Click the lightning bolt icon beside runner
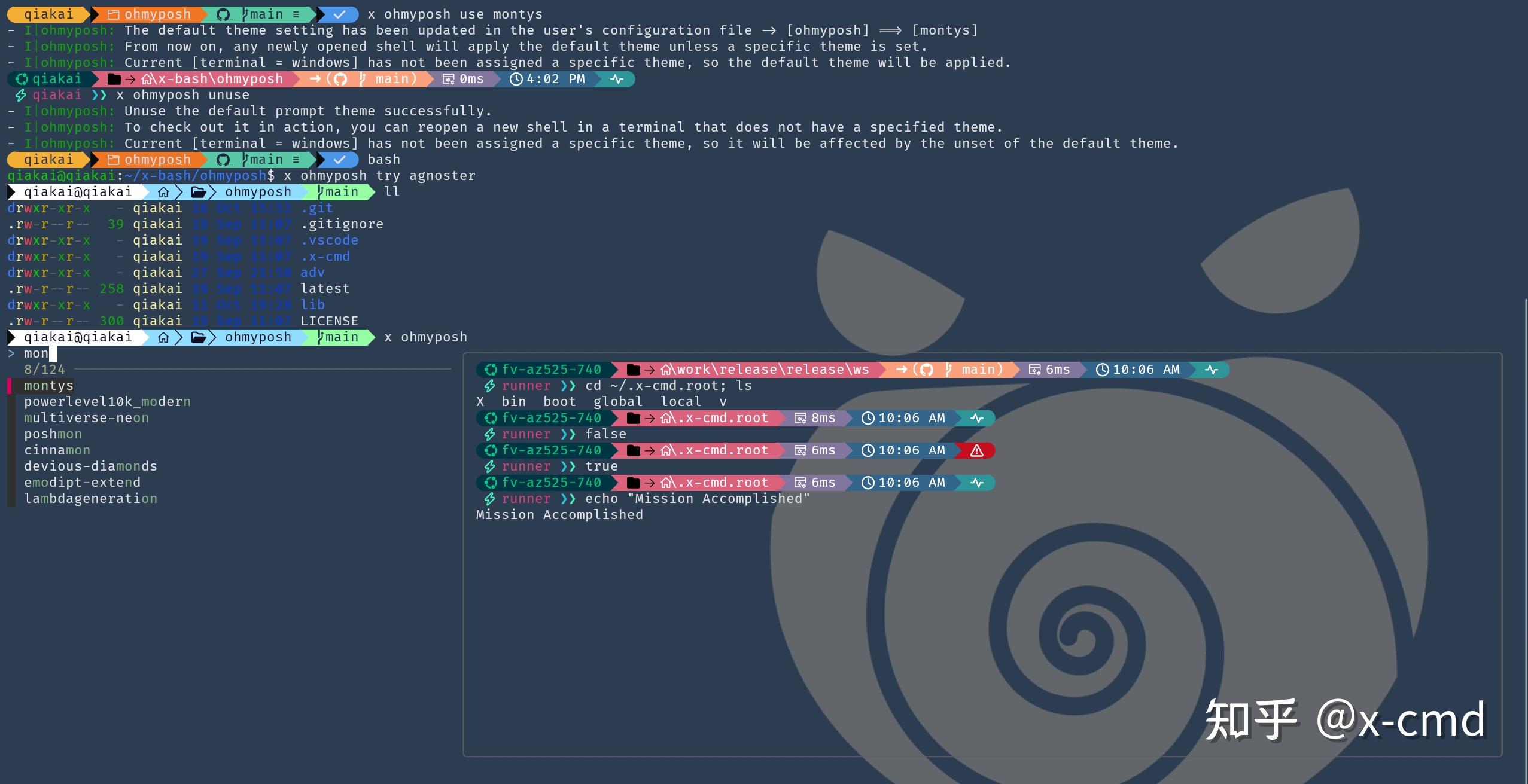1528x784 pixels. 489,385
